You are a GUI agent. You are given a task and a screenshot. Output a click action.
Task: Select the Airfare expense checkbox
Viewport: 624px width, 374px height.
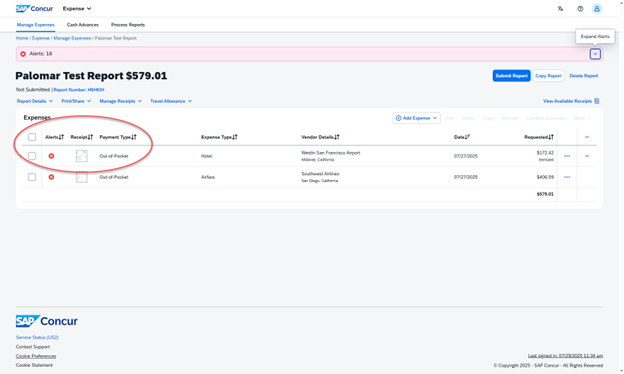[x=32, y=177]
